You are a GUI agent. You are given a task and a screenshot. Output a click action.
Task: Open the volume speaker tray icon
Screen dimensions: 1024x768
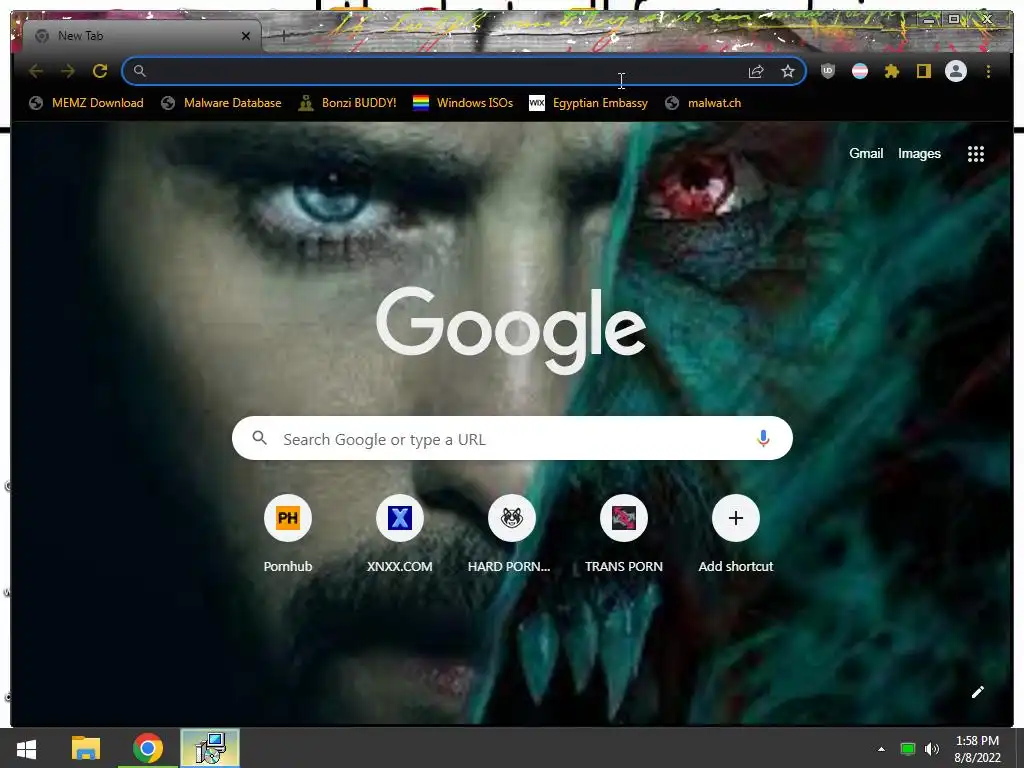[x=932, y=749]
